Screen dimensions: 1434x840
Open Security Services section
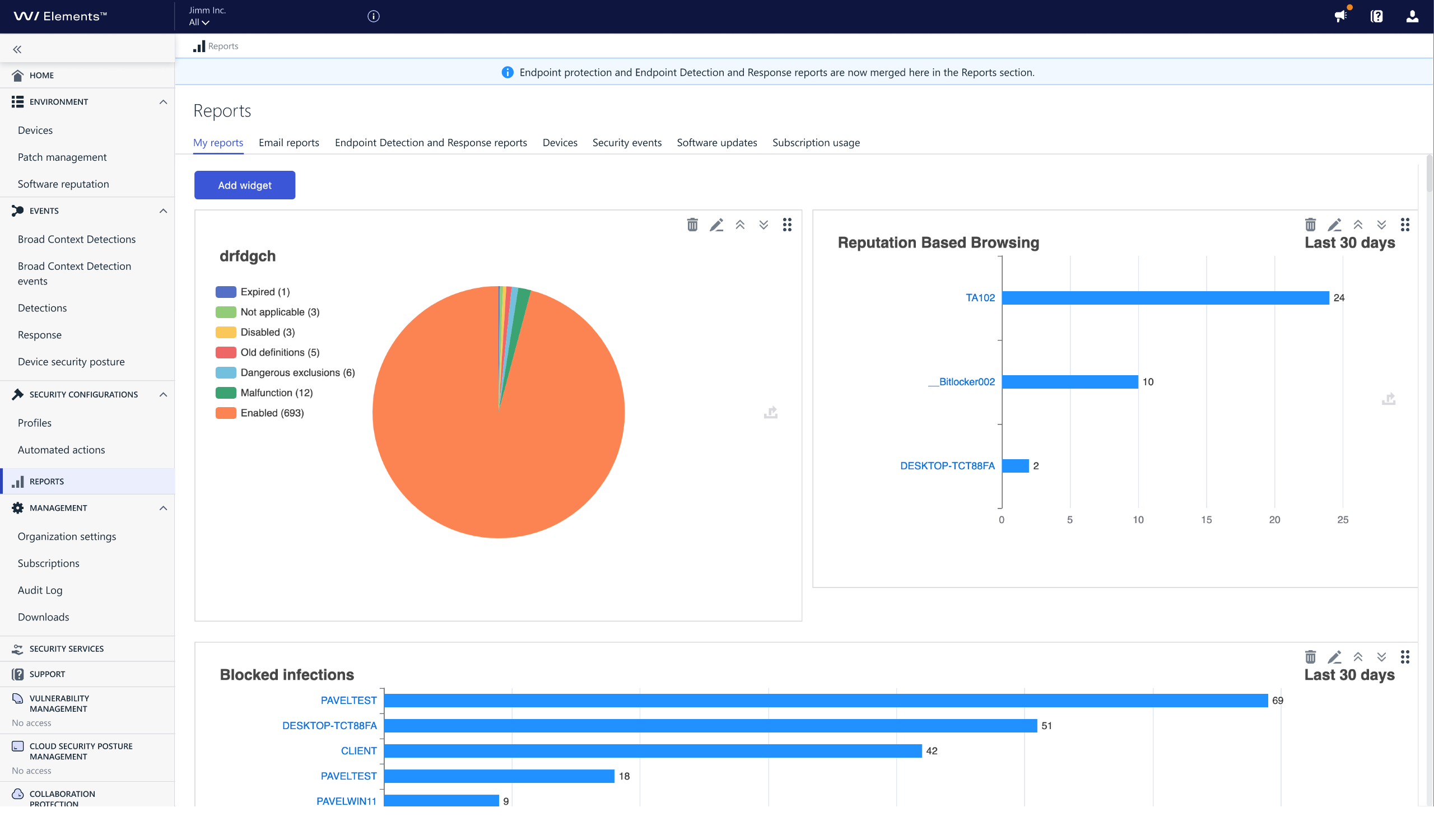point(67,648)
